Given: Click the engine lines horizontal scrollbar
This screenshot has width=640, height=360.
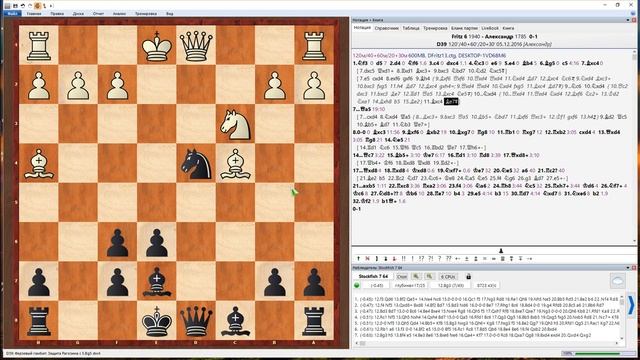Looking at the screenshot, I should coord(487,343).
